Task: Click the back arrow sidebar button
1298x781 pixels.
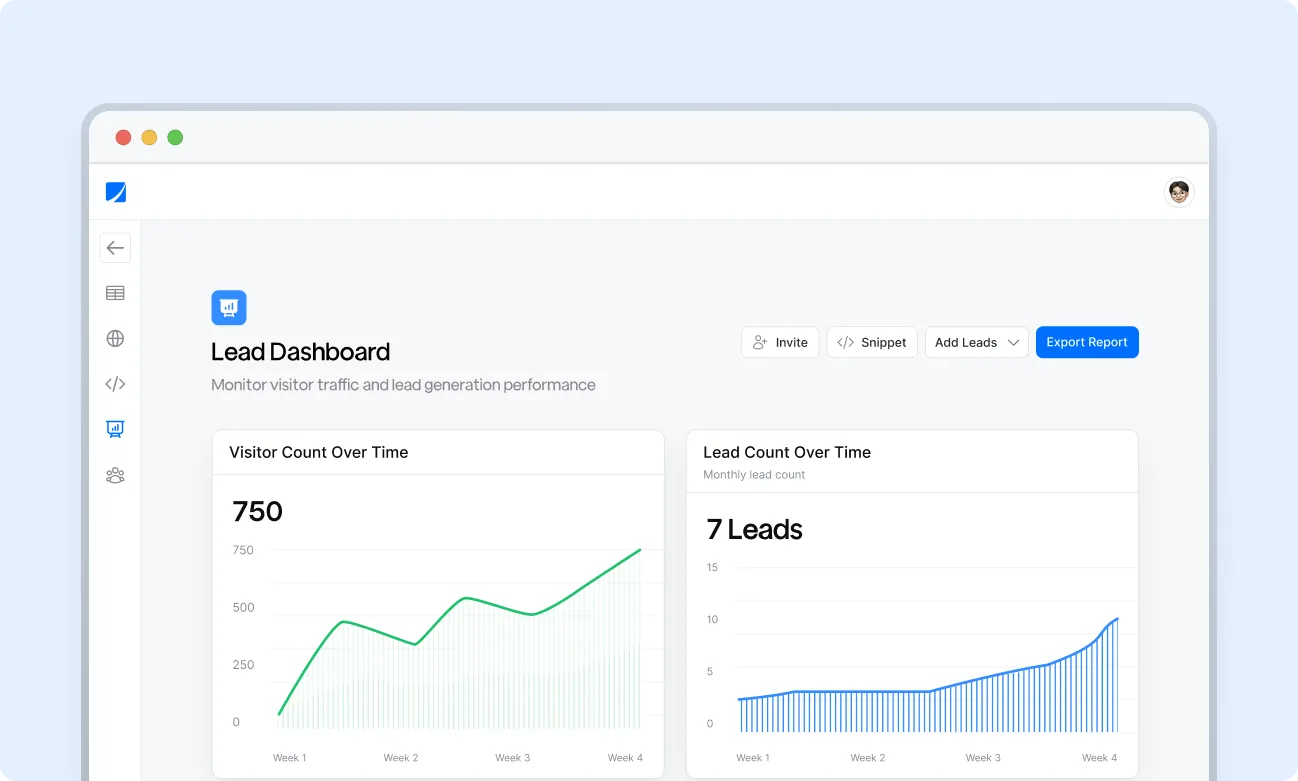Action: [115, 248]
